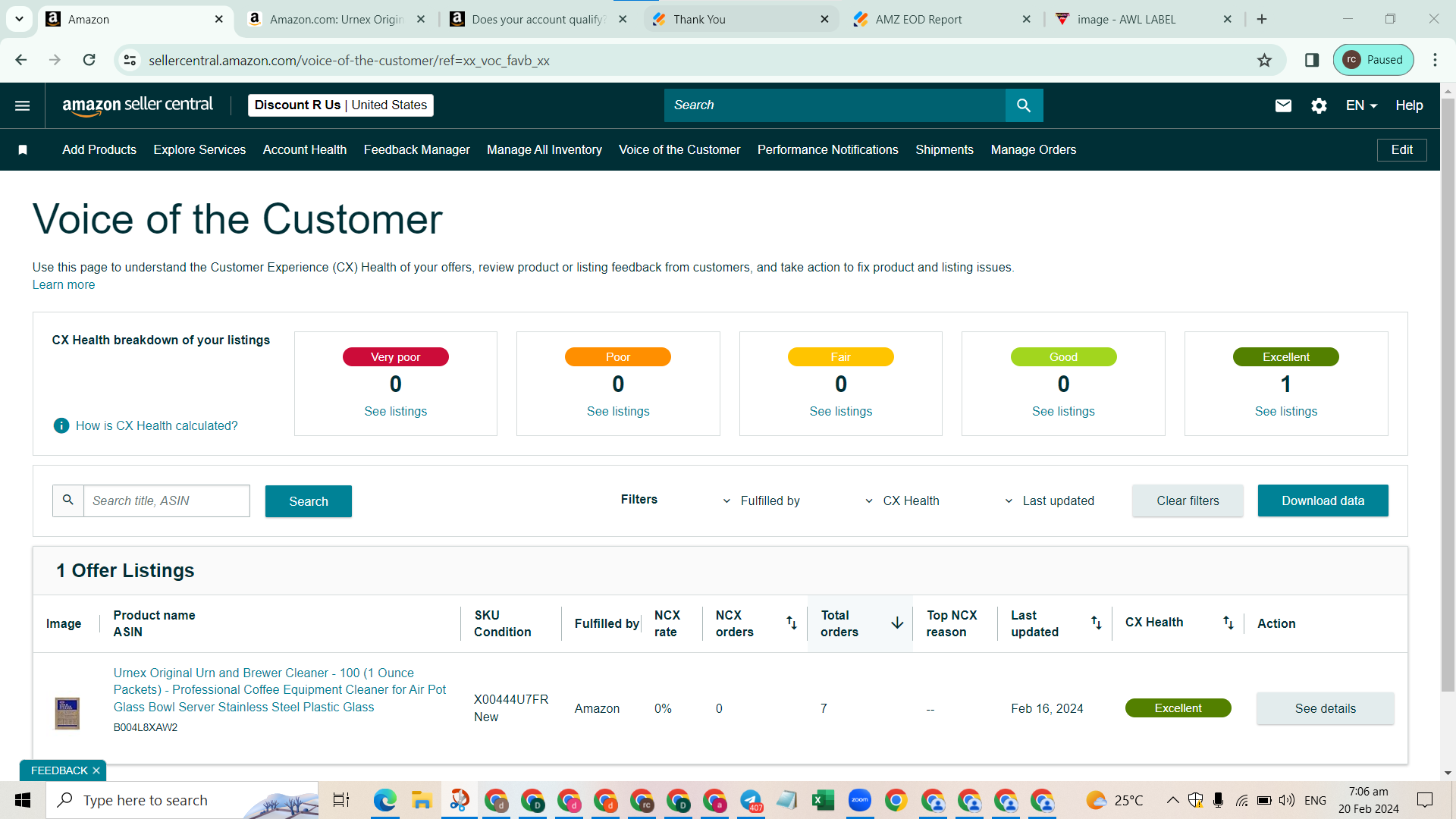Open File Explorer from the taskbar
Viewport: 1456px width, 819px height.
point(421,800)
